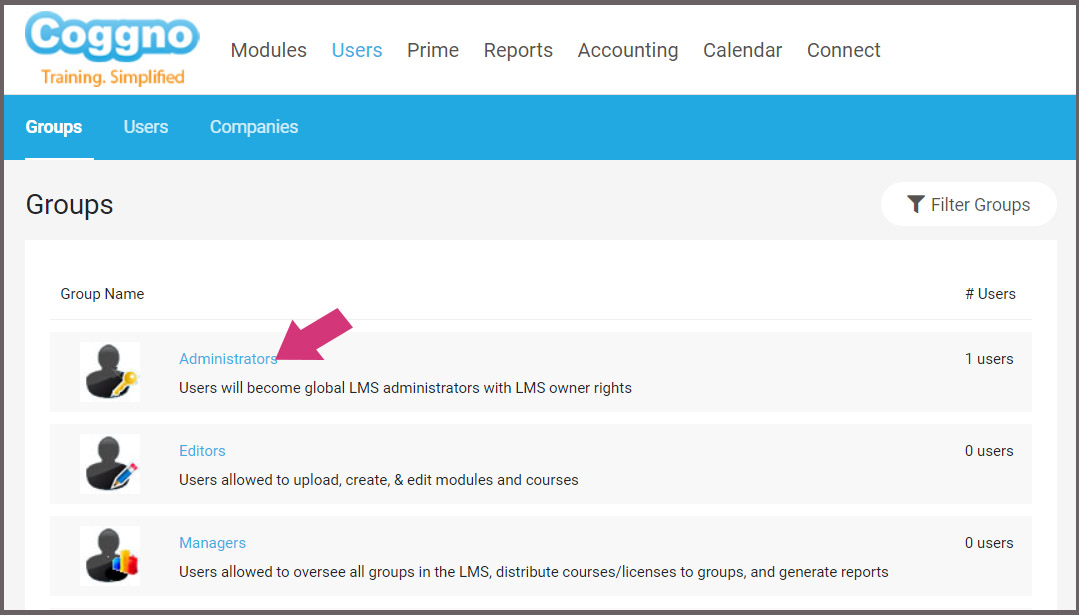Click the Administrators description about LMS owner rights

click(405, 388)
